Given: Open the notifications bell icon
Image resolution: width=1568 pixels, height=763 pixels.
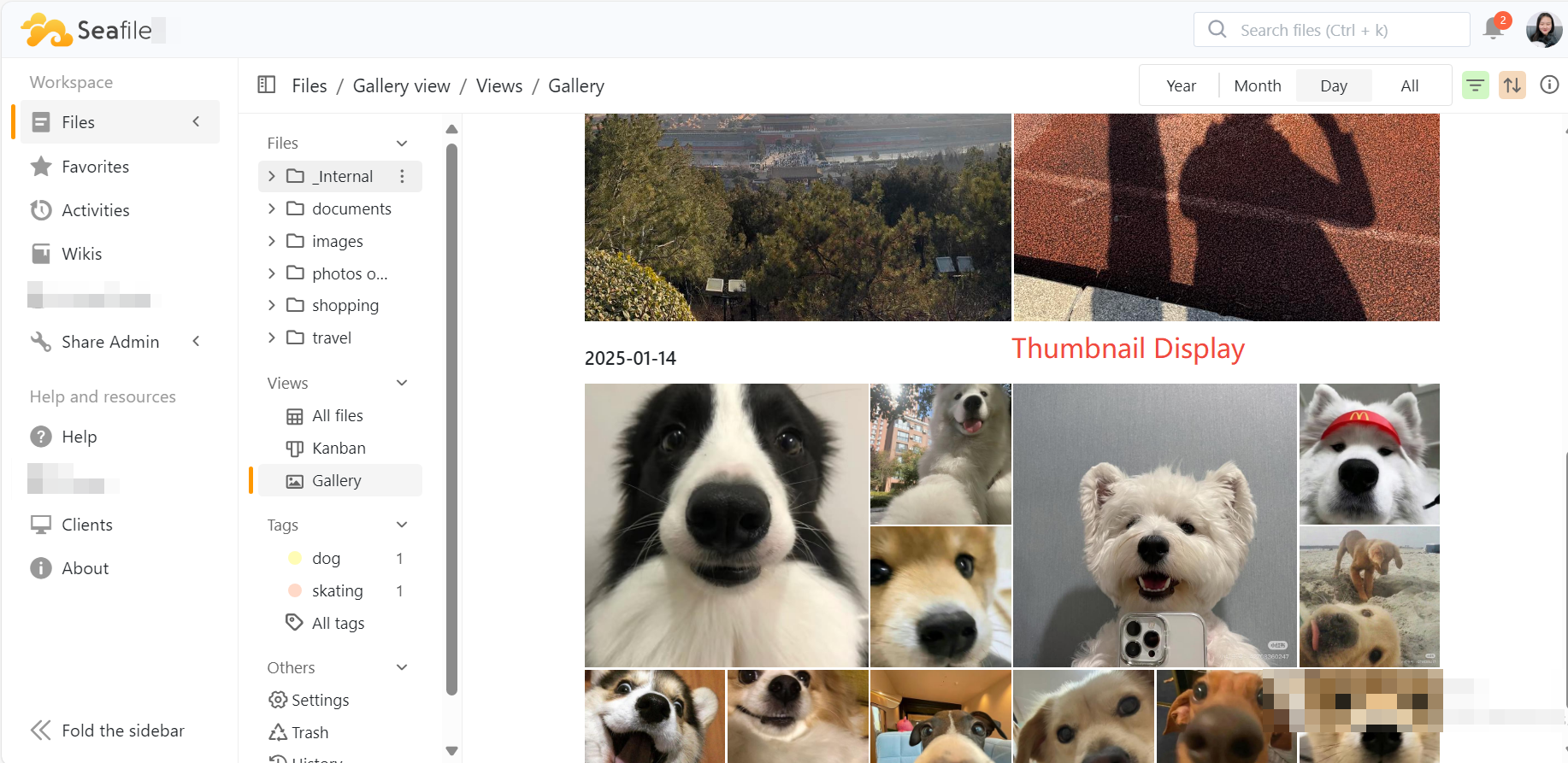Looking at the screenshot, I should pyautogui.click(x=1494, y=29).
